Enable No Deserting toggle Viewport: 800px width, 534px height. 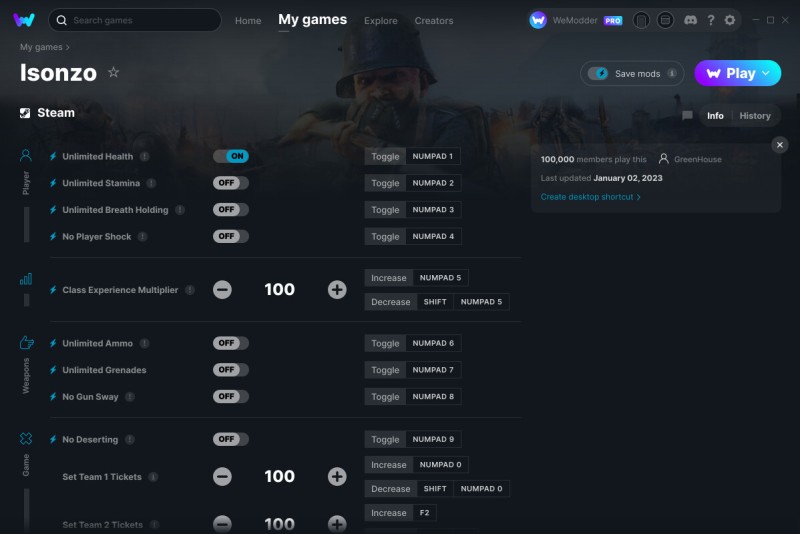[231, 439]
